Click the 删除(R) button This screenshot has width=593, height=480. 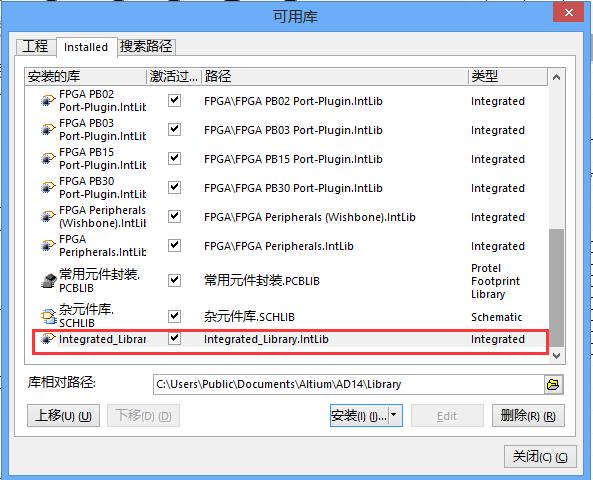(528, 416)
